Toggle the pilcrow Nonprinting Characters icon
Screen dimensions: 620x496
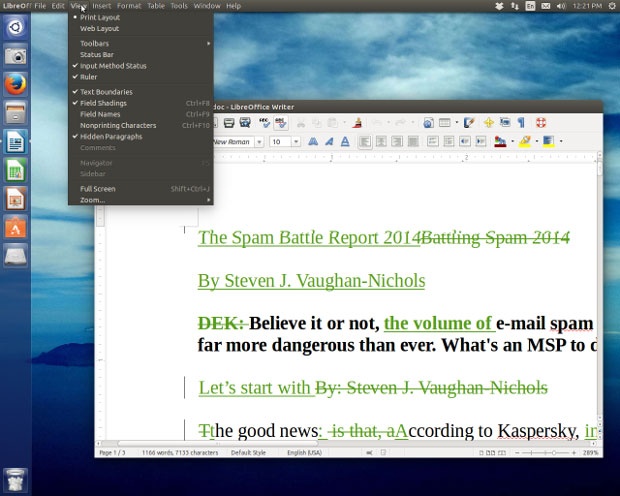click(521, 123)
